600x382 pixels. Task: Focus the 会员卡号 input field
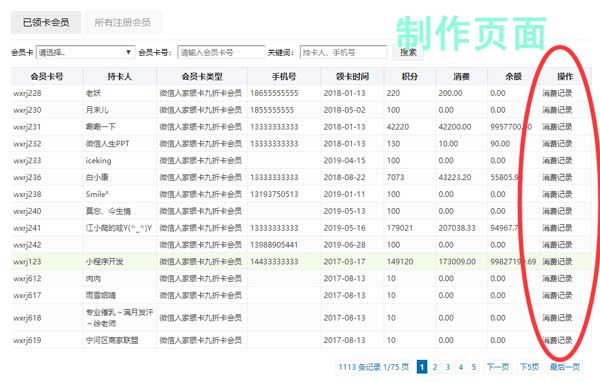[221, 52]
